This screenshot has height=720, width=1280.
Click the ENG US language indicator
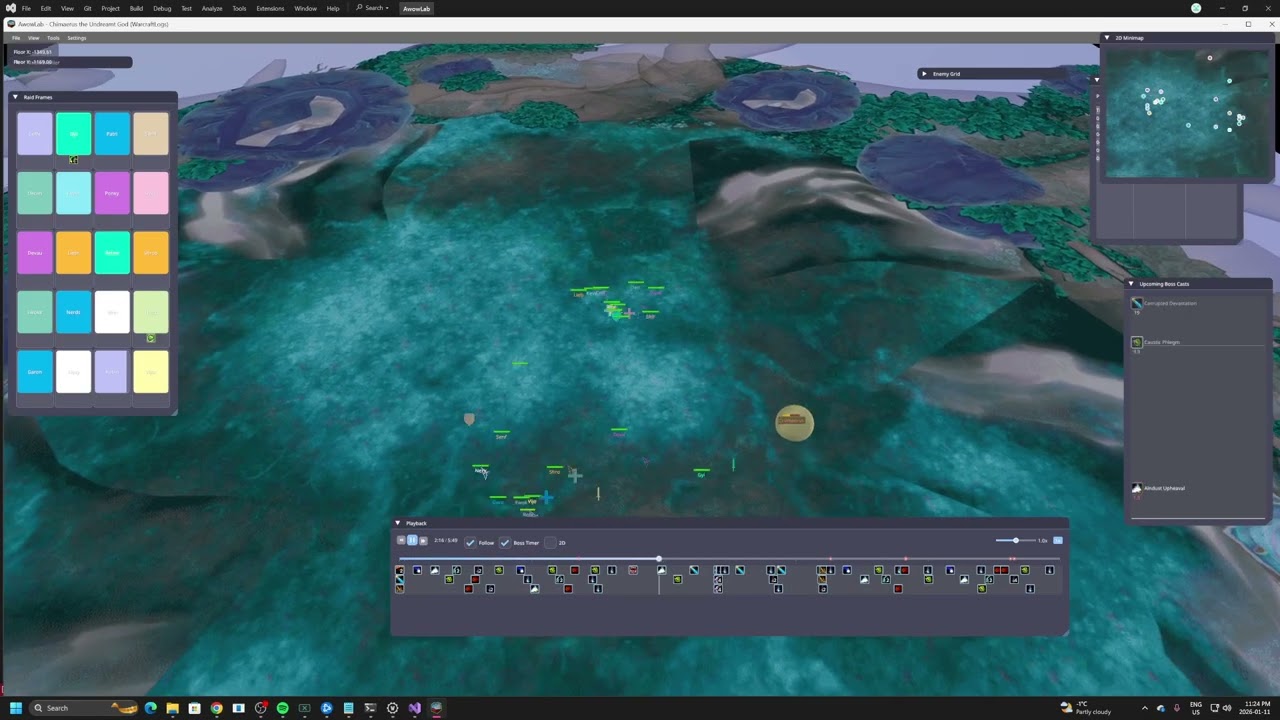(x=1195, y=708)
